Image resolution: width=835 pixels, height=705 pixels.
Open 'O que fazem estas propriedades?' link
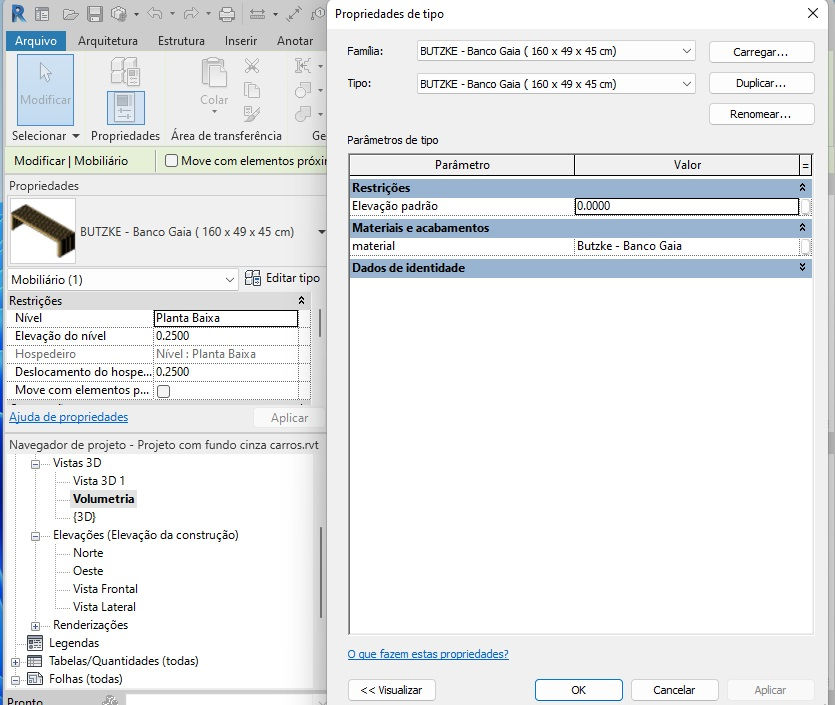tap(428, 654)
